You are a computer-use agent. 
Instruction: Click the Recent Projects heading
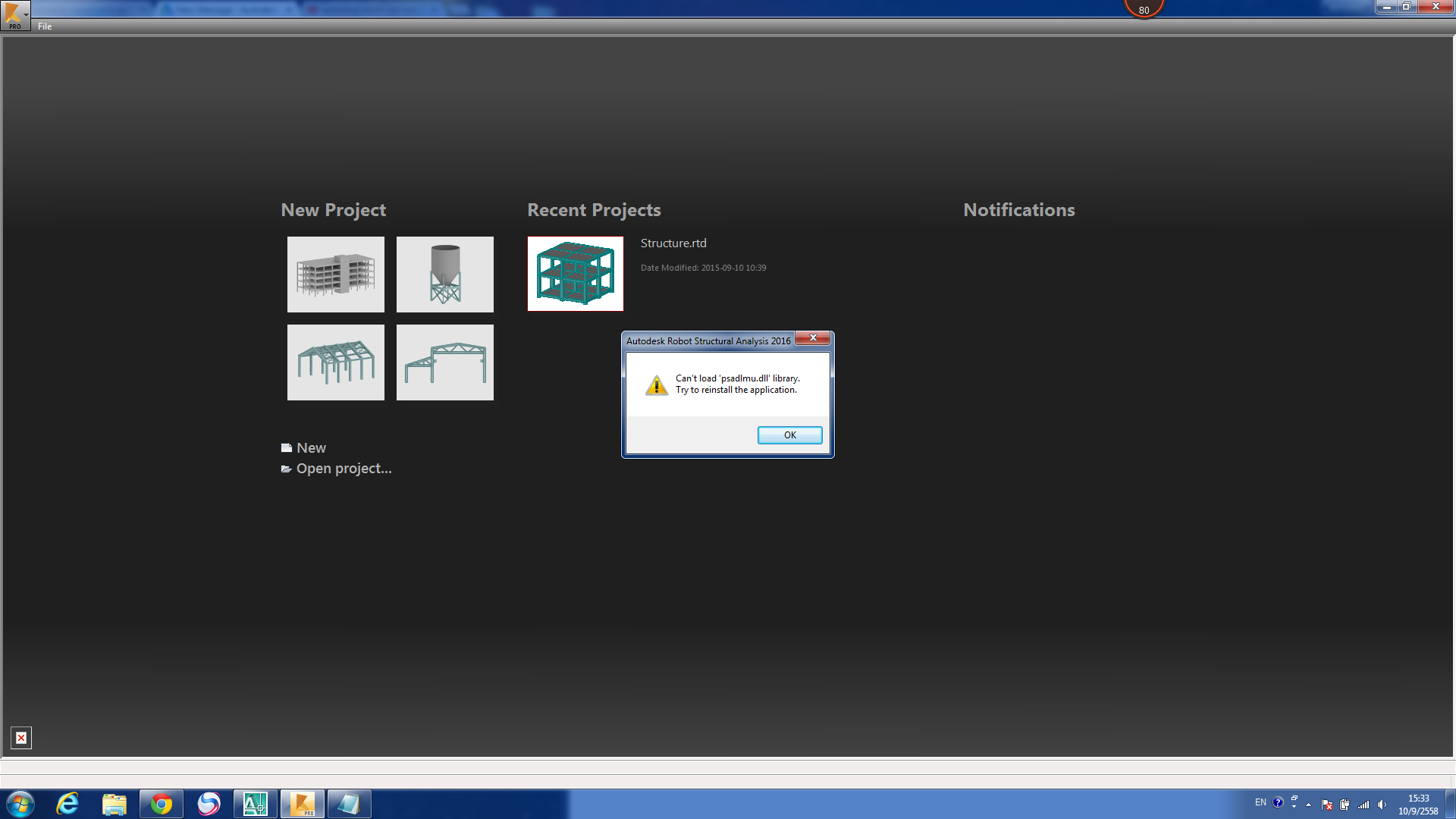pyautogui.click(x=594, y=210)
